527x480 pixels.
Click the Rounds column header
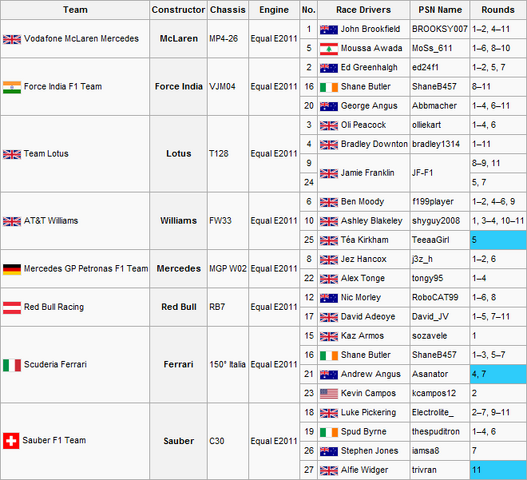click(498, 10)
